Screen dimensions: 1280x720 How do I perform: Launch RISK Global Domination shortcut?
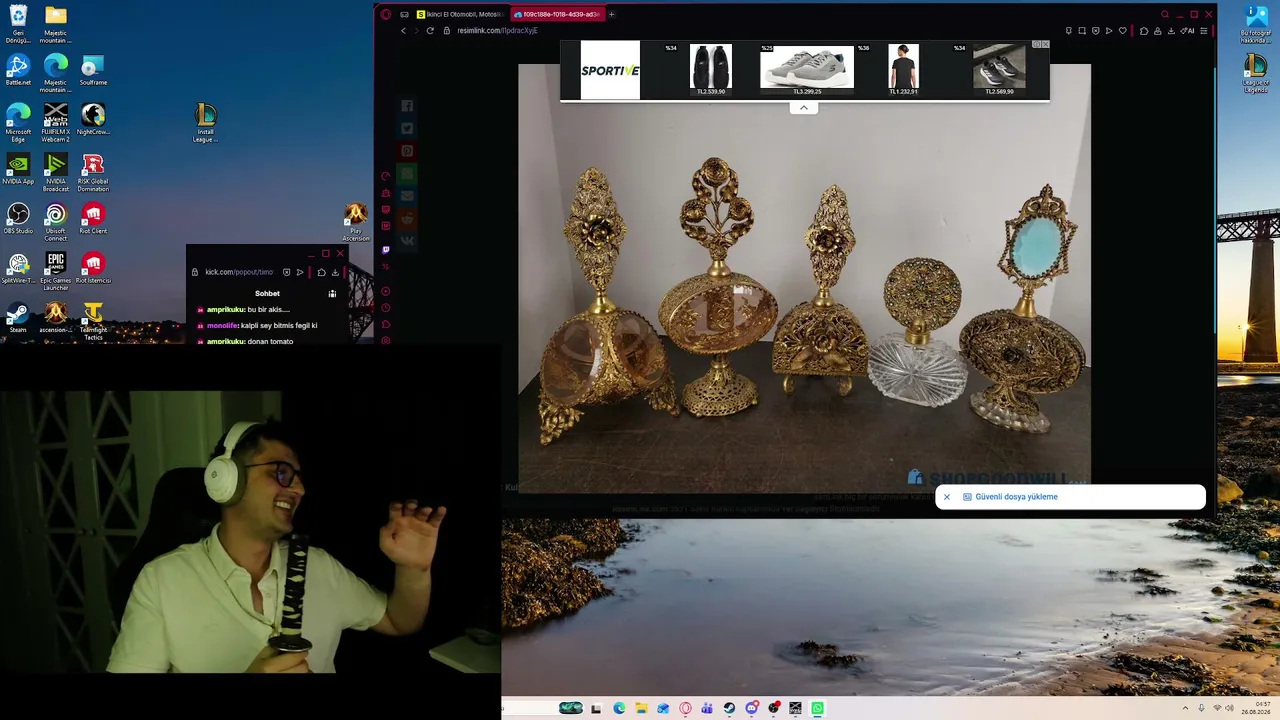click(93, 172)
